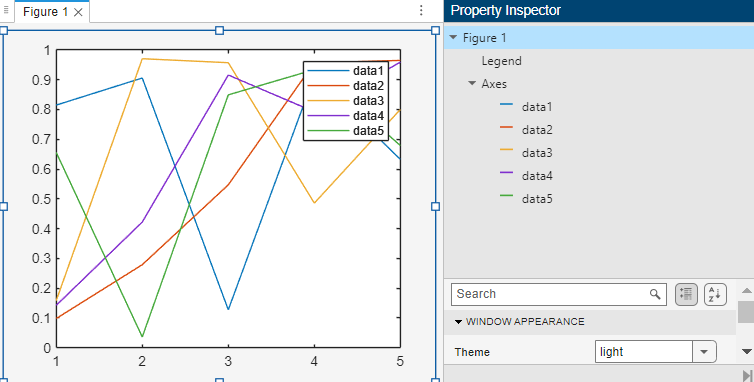The width and height of the screenshot is (754, 382).
Task: Click the blue data1 line icon in tree
Action: tap(506, 104)
